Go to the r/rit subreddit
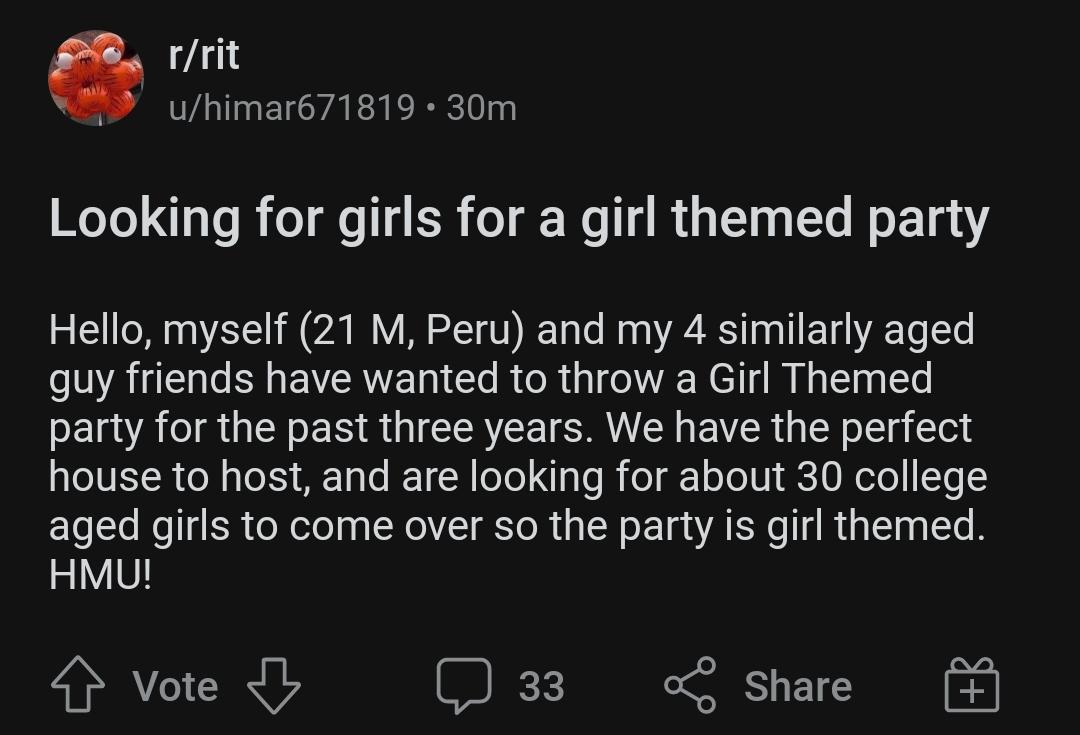1080x735 pixels. coord(204,54)
